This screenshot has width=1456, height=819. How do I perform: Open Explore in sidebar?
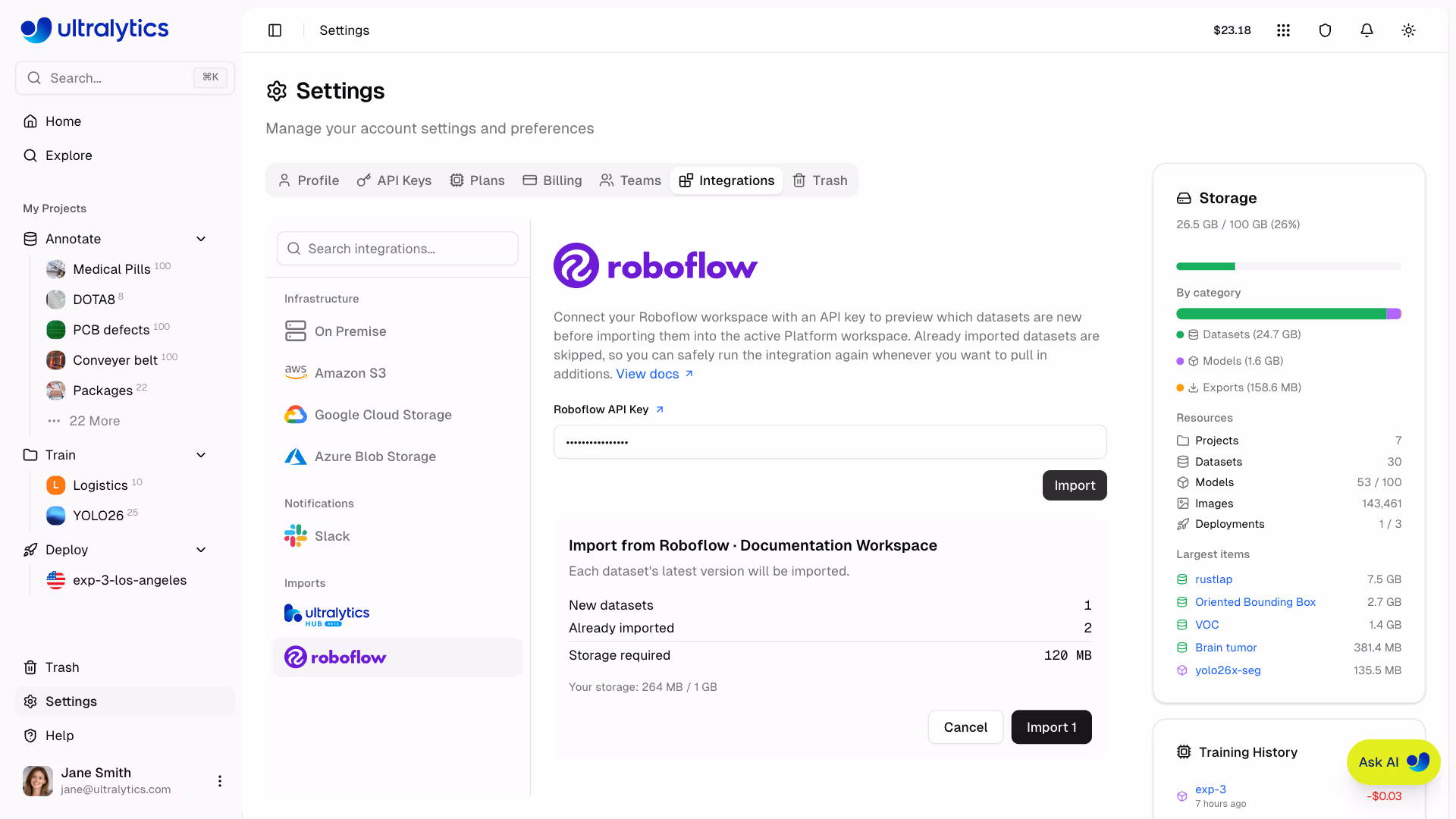125,155
